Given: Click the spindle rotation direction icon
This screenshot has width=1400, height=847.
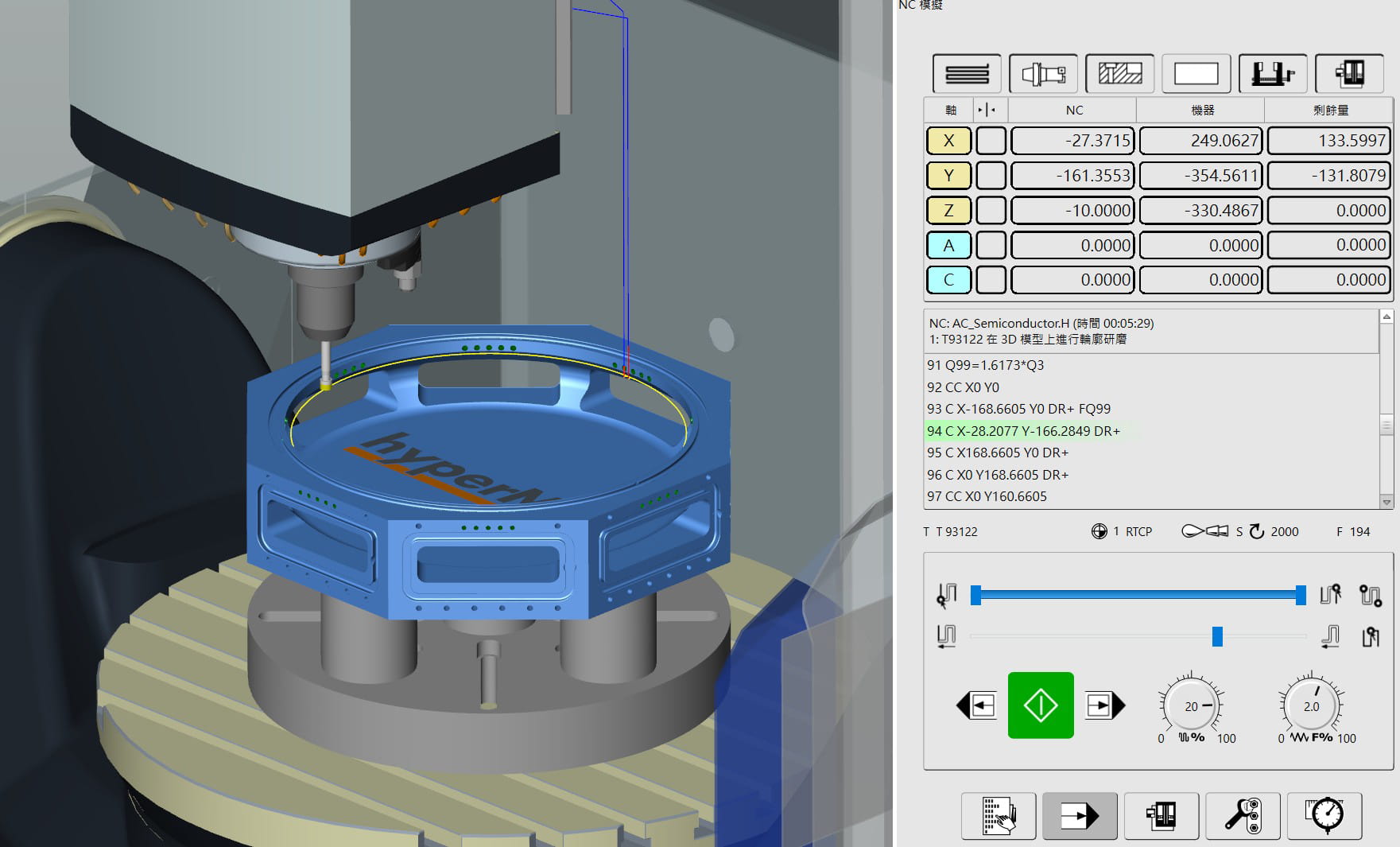Looking at the screenshot, I should click(1257, 531).
